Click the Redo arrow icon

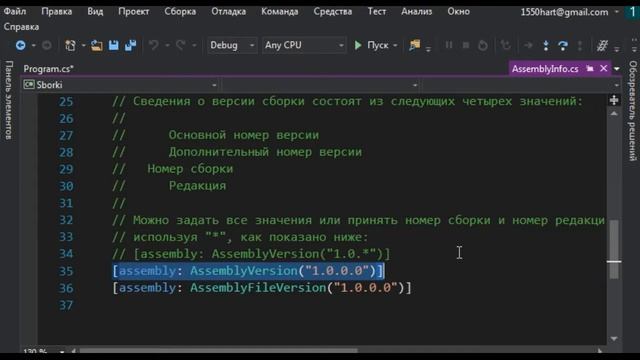coord(180,45)
